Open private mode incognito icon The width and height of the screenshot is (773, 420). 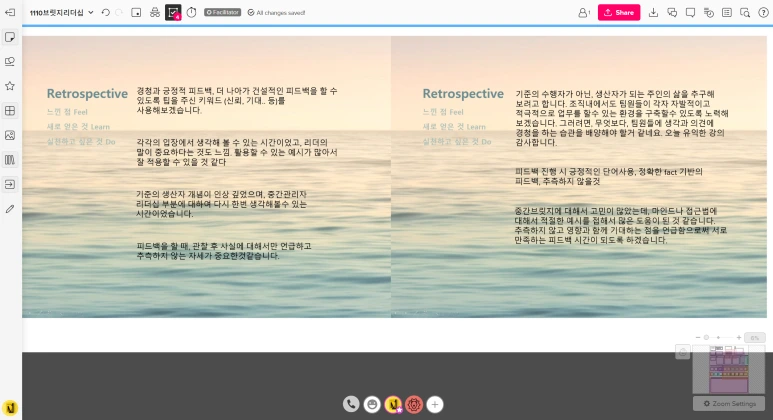click(x=155, y=13)
